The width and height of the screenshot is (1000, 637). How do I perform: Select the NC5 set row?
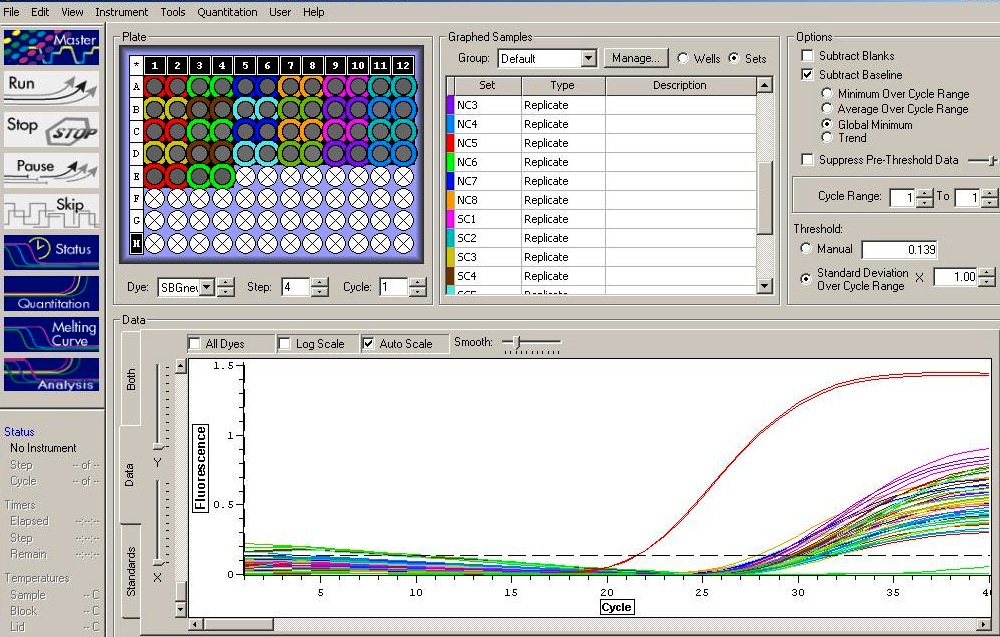click(x=601, y=143)
